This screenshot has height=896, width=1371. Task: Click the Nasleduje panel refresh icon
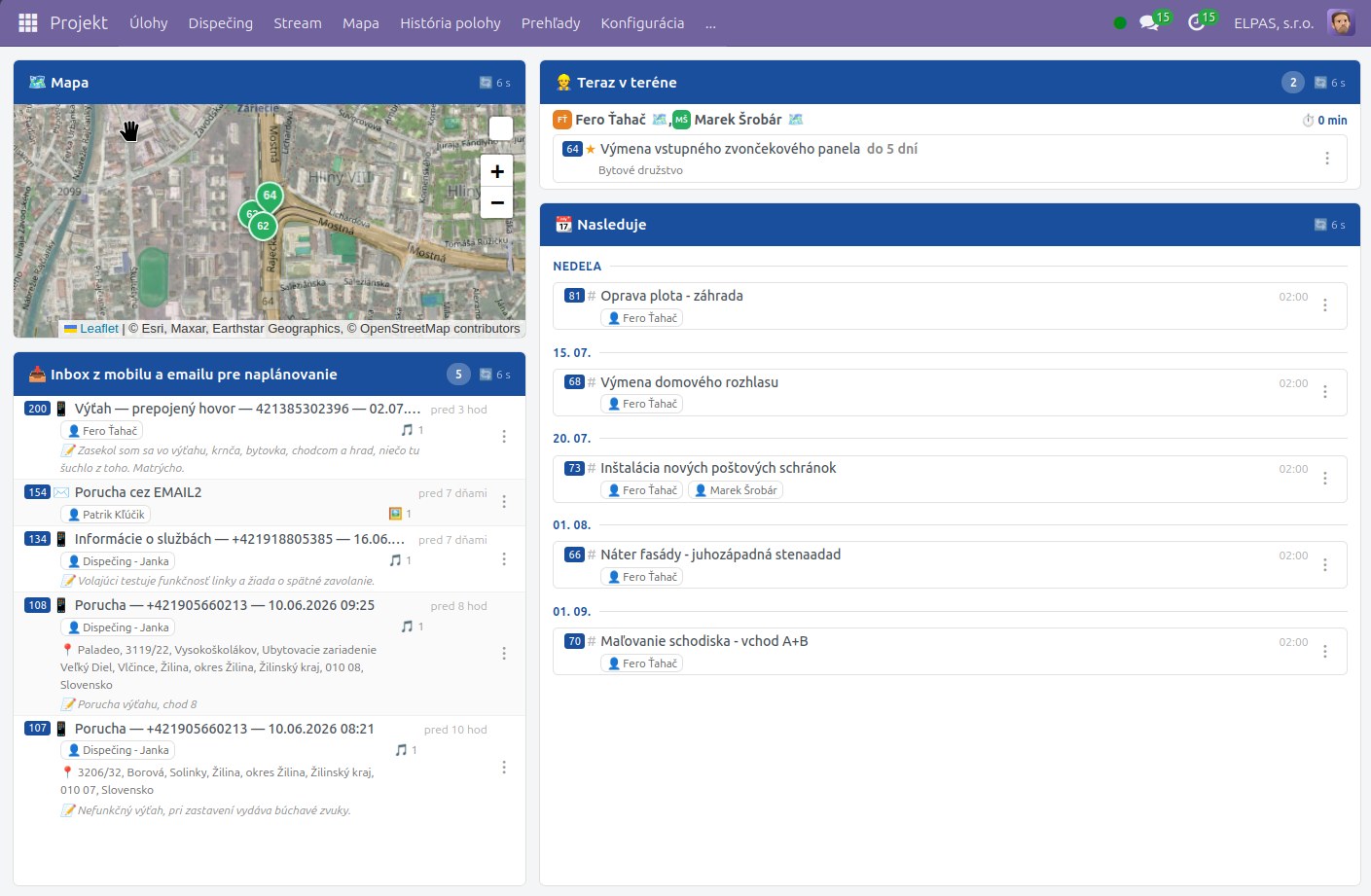pos(1320,225)
